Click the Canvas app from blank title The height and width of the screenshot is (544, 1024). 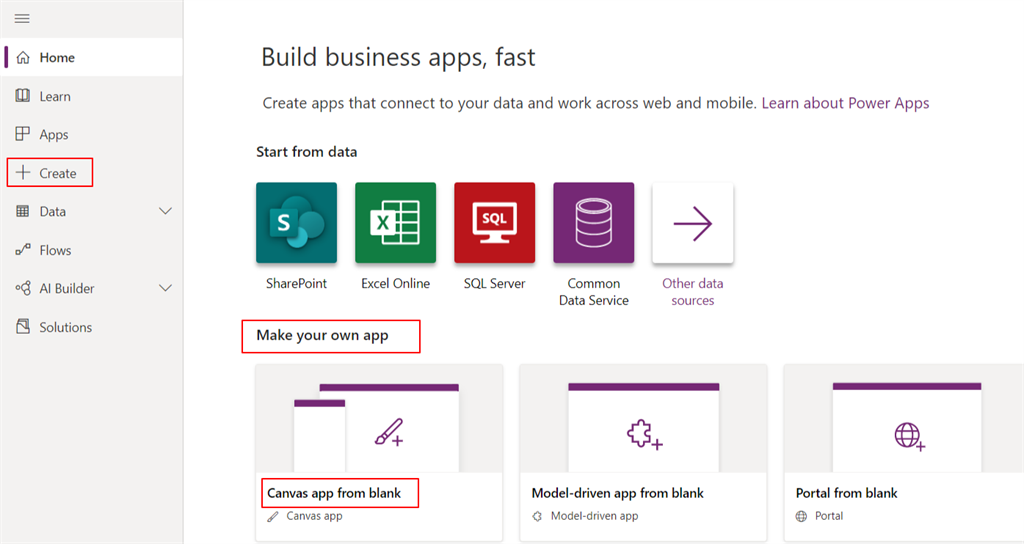point(339,493)
